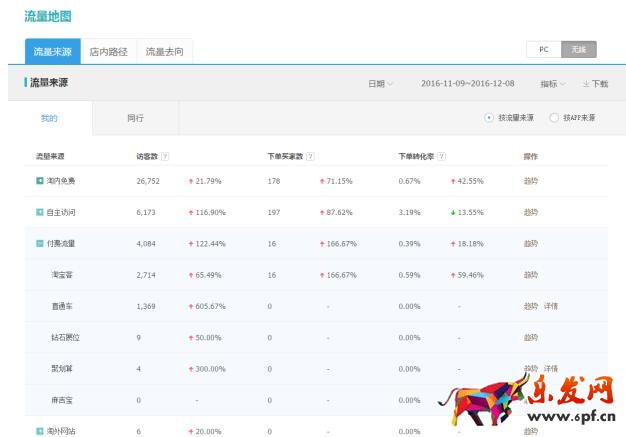626x437 pixels.
Task: Expand the 淘内免费 traffic source row
Action: (40, 181)
